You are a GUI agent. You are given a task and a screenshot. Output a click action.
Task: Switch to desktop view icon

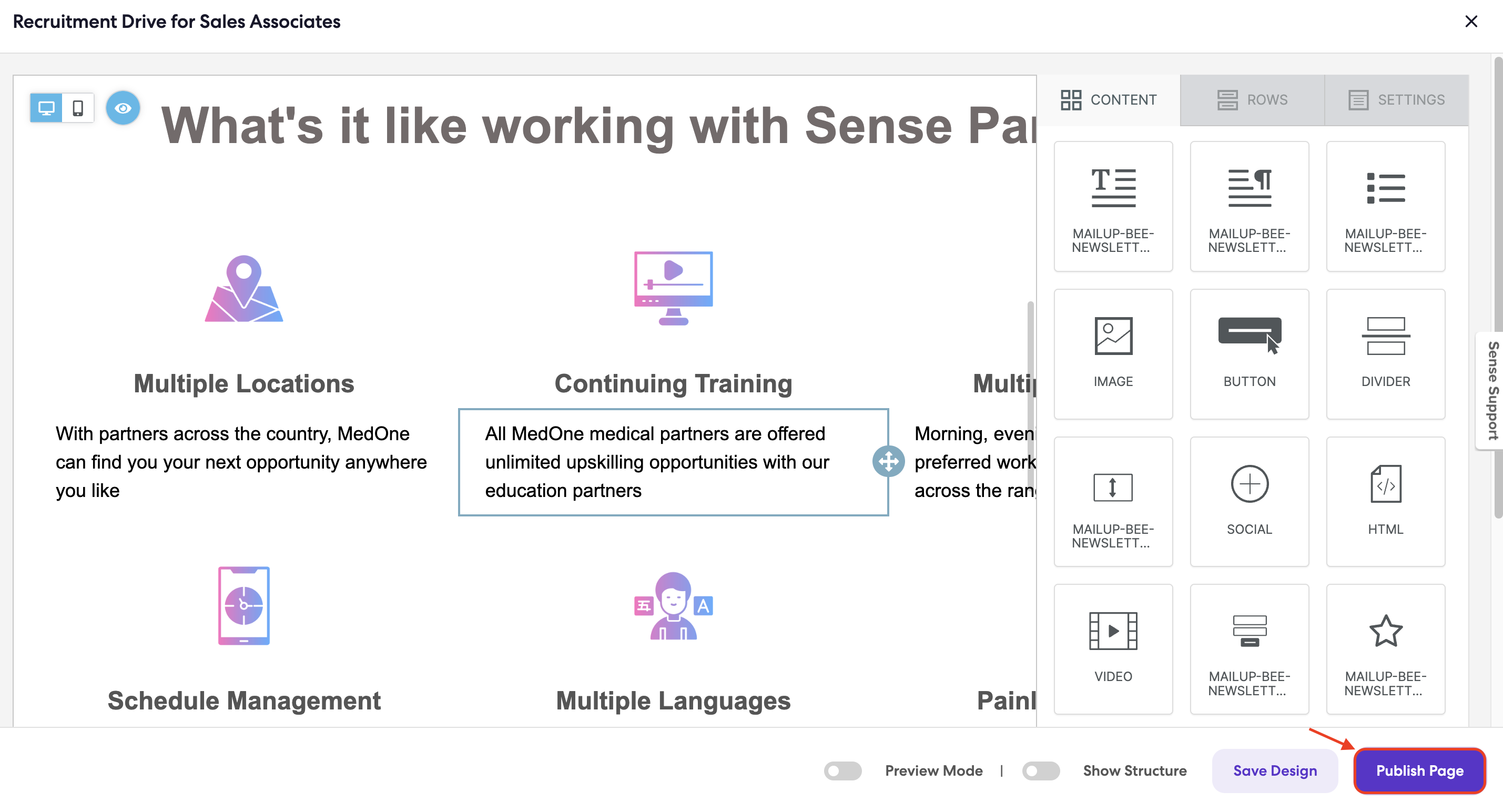[46, 108]
